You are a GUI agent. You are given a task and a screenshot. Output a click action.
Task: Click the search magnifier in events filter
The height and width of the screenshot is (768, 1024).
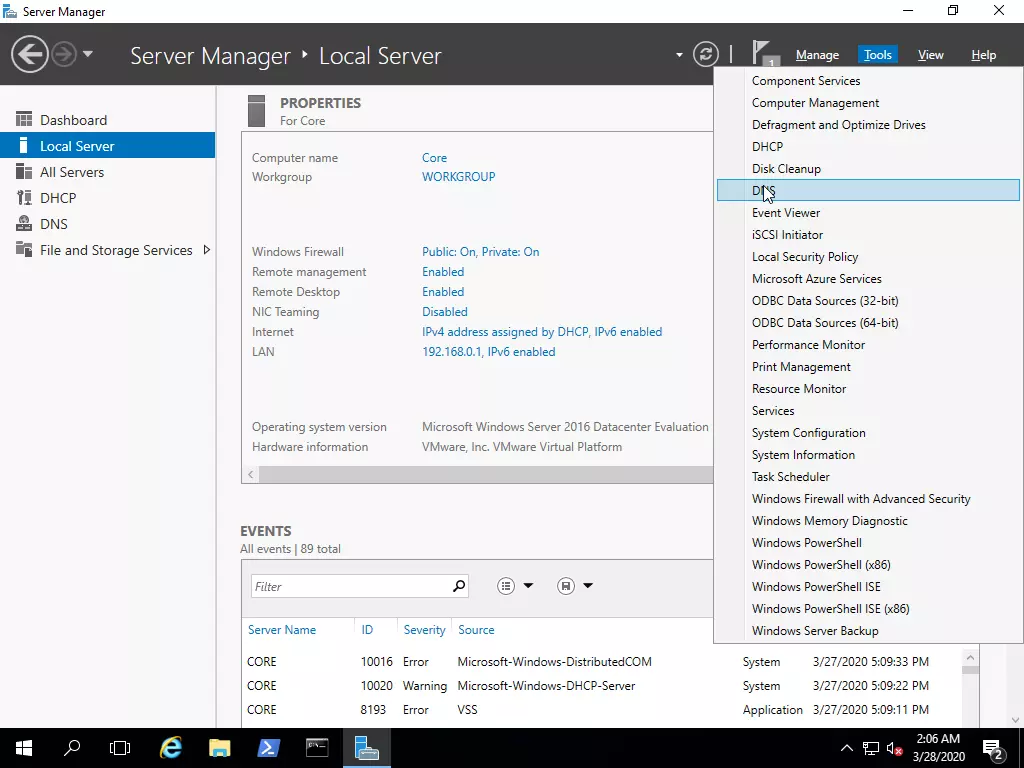pyautogui.click(x=459, y=586)
